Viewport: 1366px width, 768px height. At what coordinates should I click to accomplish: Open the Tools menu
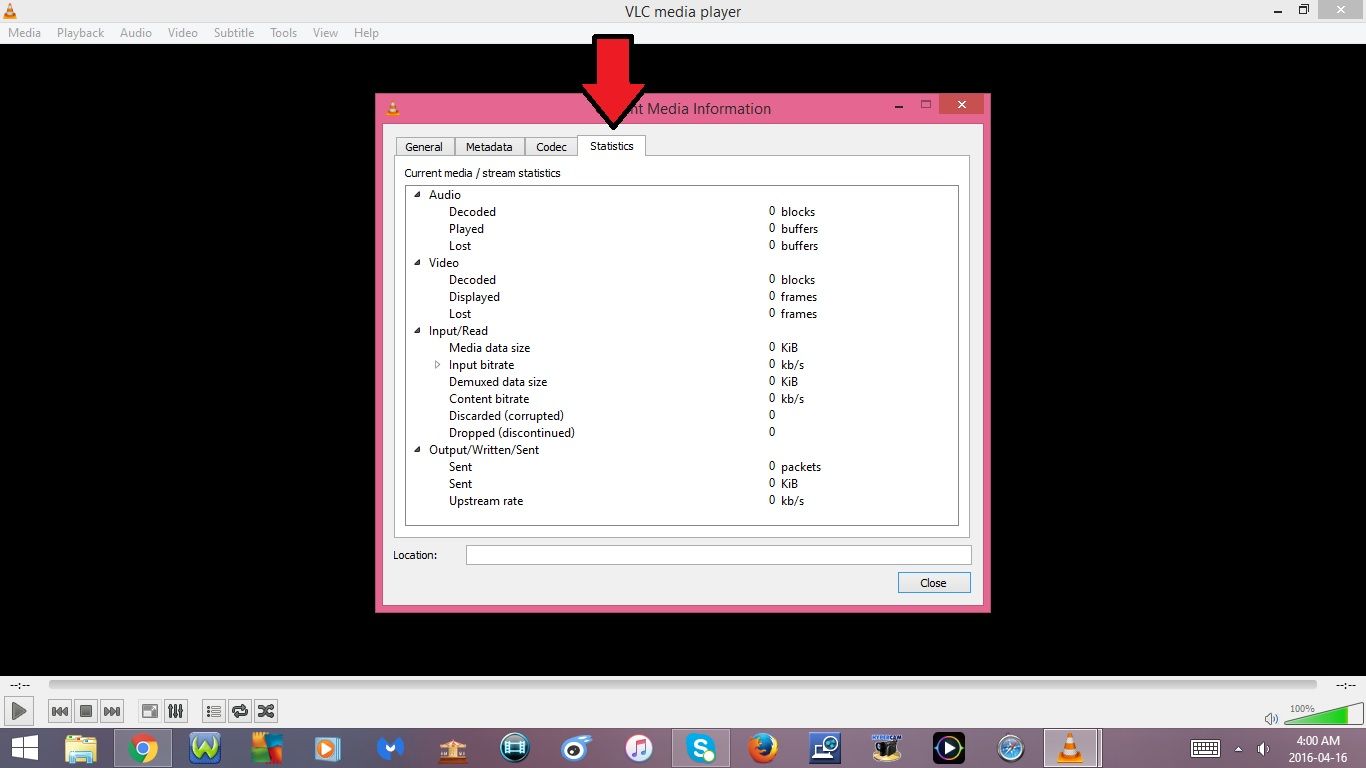tap(283, 32)
